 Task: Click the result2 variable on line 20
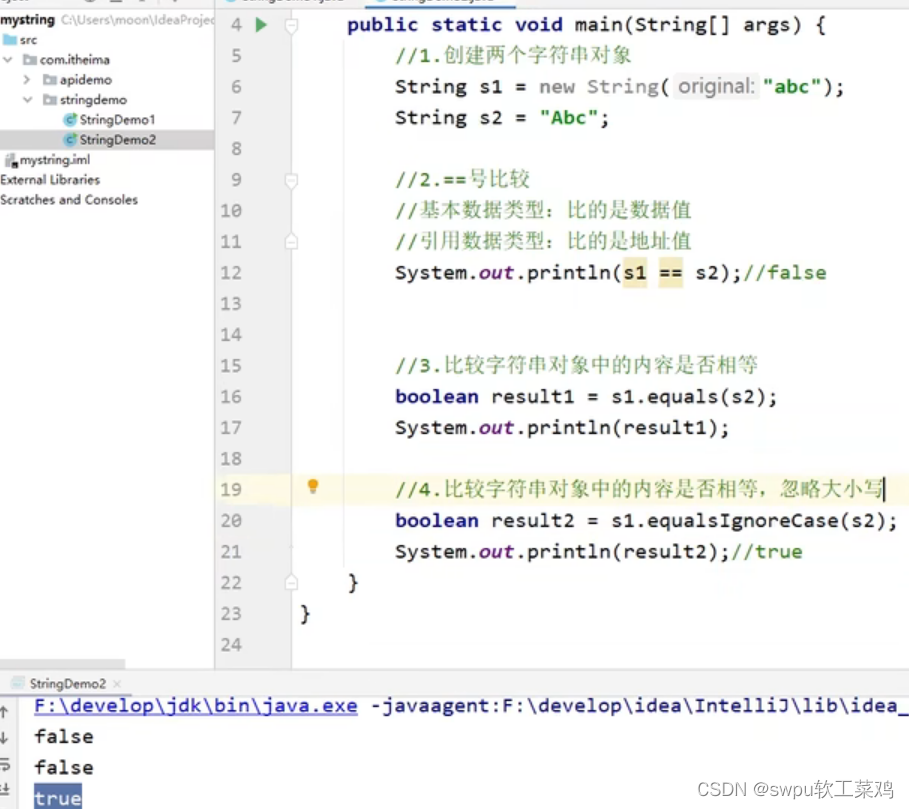tap(533, 521)
